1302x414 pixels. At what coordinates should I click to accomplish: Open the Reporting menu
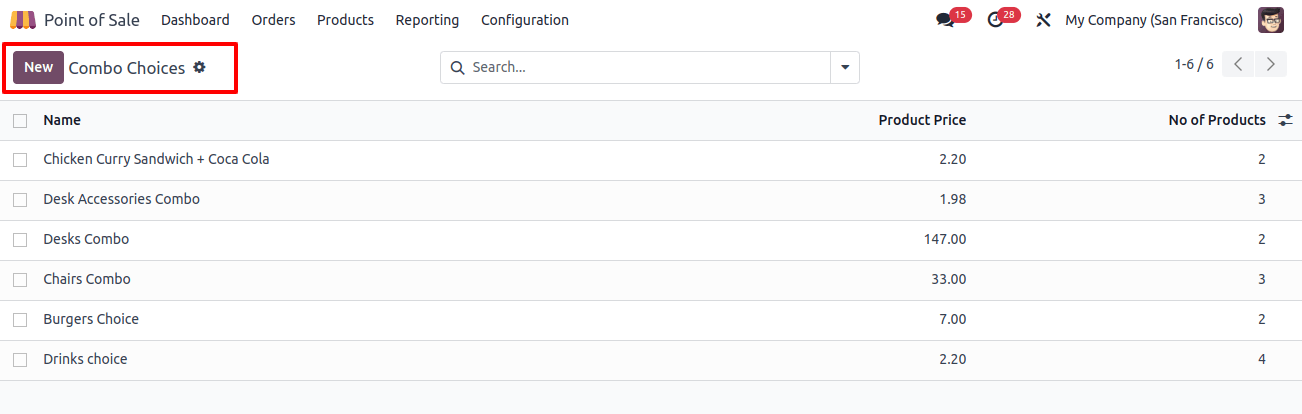[x=427, y=20]
